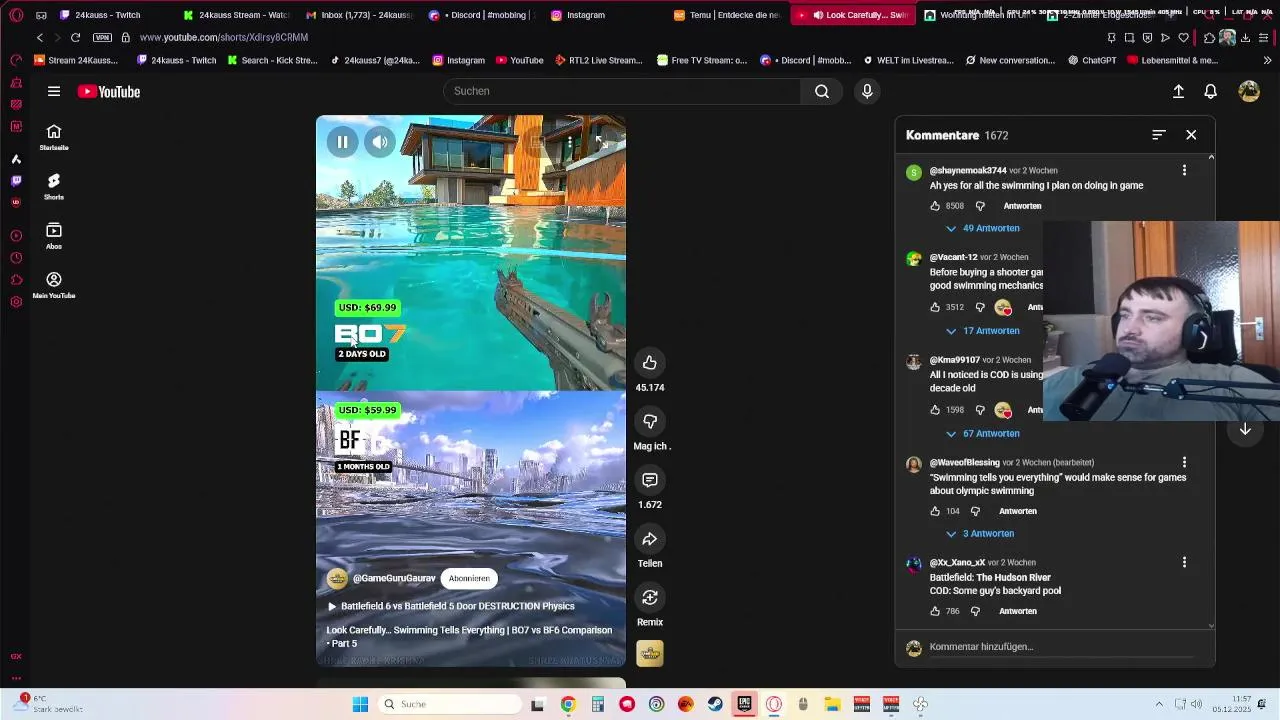Image resolution: width=1280 pixels, height=720 pixels.
Task: Open options menu for @shaynemoak3744 comment
Action: pyautogui.click(x=1184, y=171)
